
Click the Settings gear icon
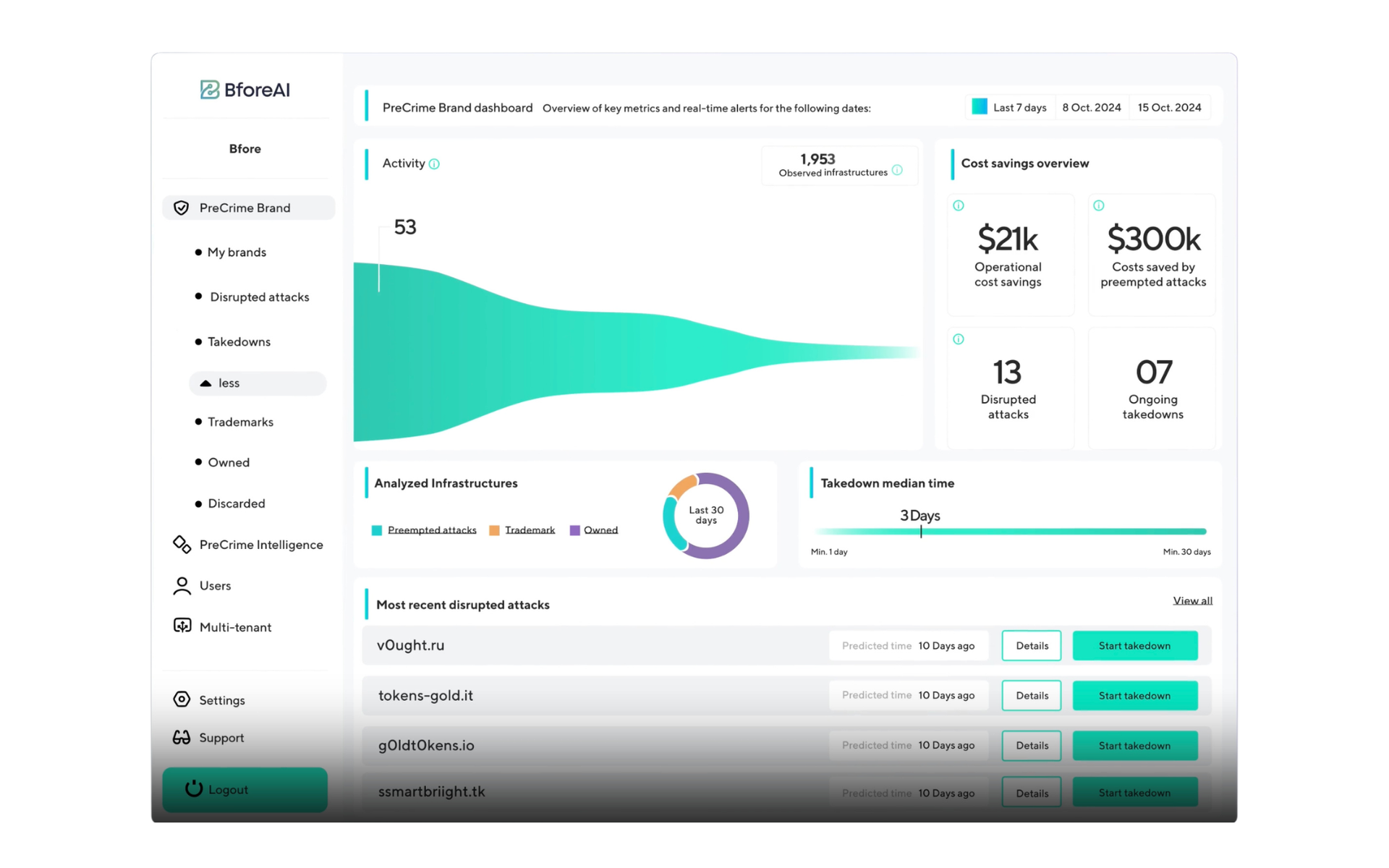tap(182, 699)
